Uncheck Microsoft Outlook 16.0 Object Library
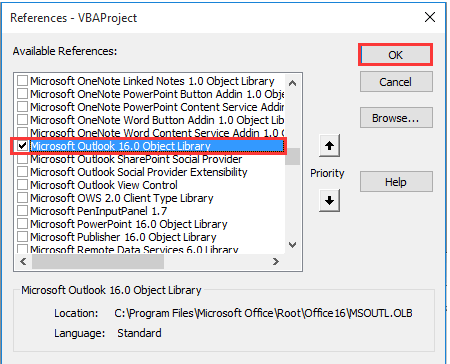 [x=22, y=146]
